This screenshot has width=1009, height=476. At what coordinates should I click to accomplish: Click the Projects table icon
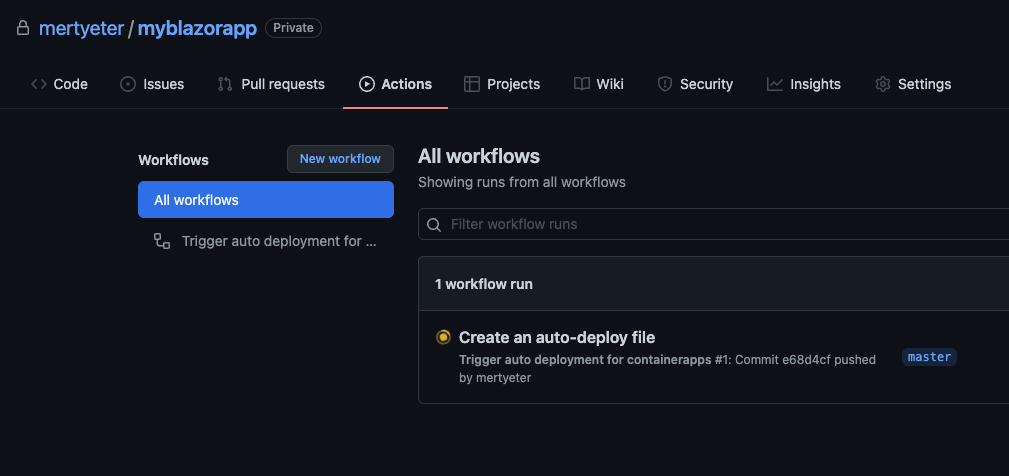coord(472,84)
